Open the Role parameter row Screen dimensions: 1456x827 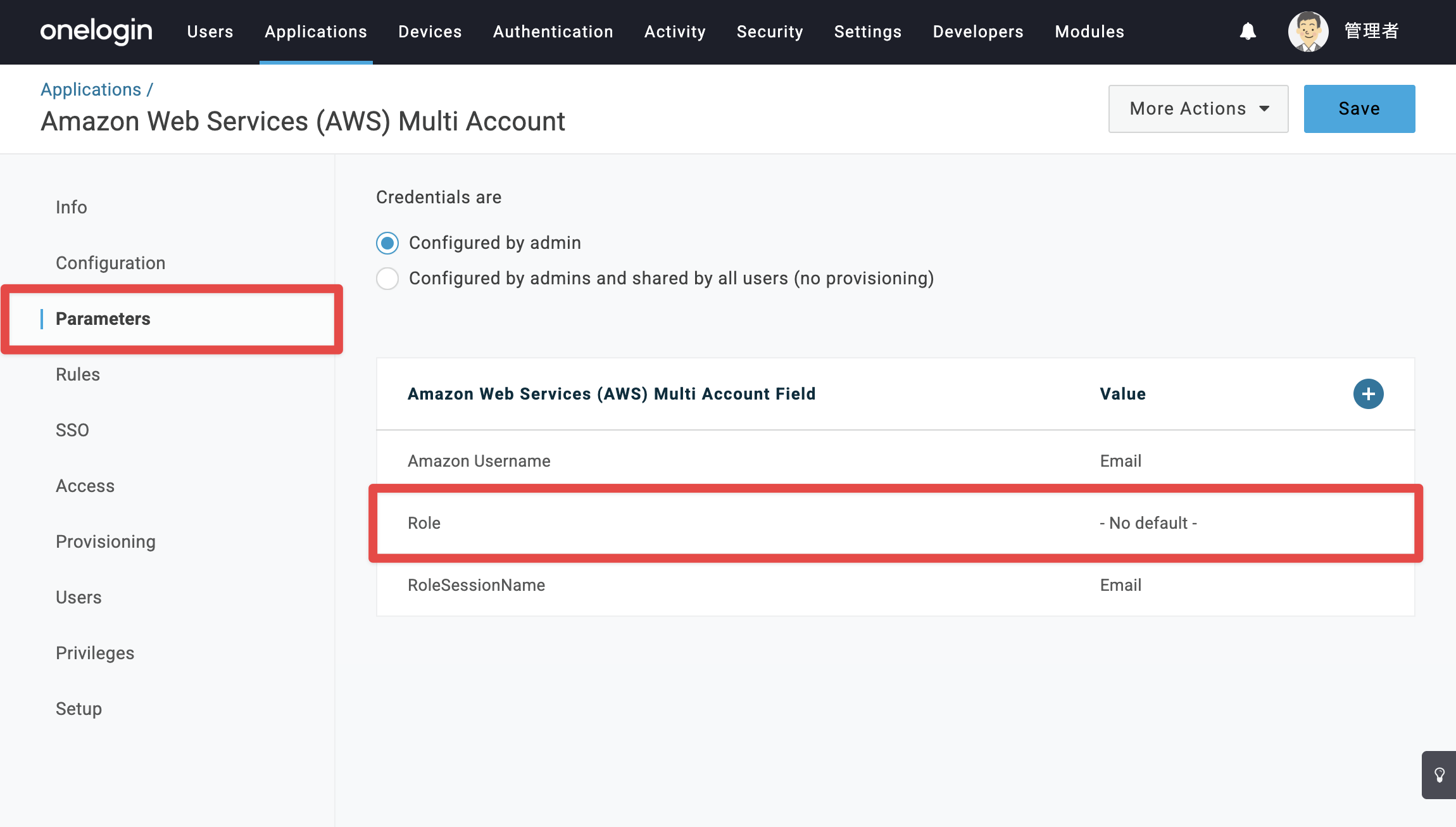tap(896, 523)
